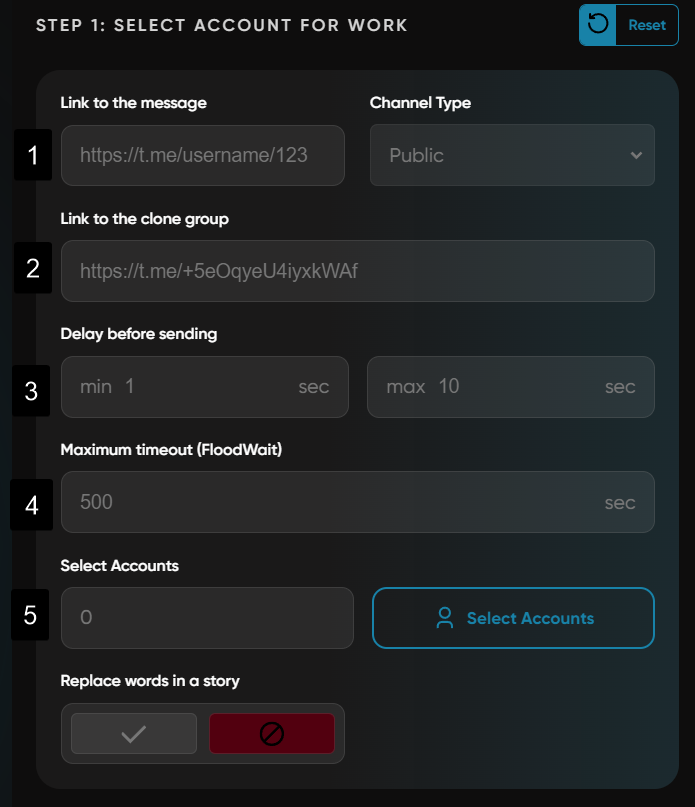Click the Reset circular arrow icon

point(598,25)
